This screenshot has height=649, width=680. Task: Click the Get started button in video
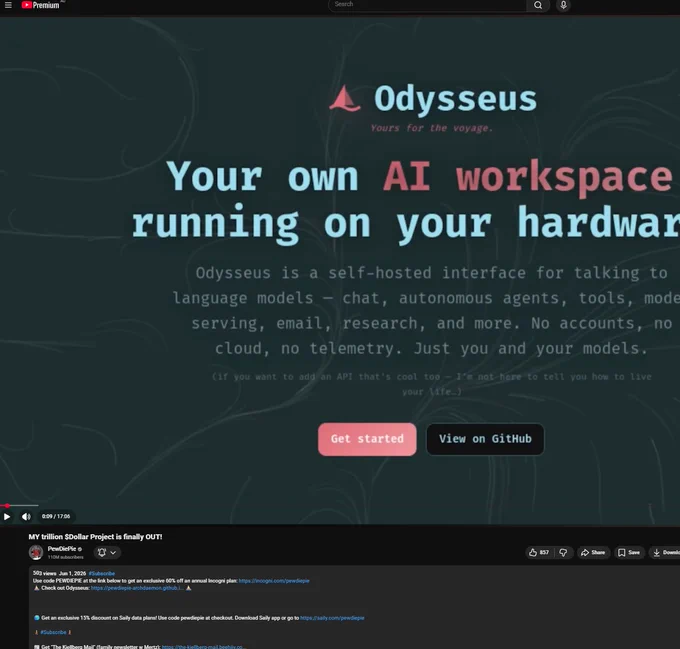click(x=367, y=439)
